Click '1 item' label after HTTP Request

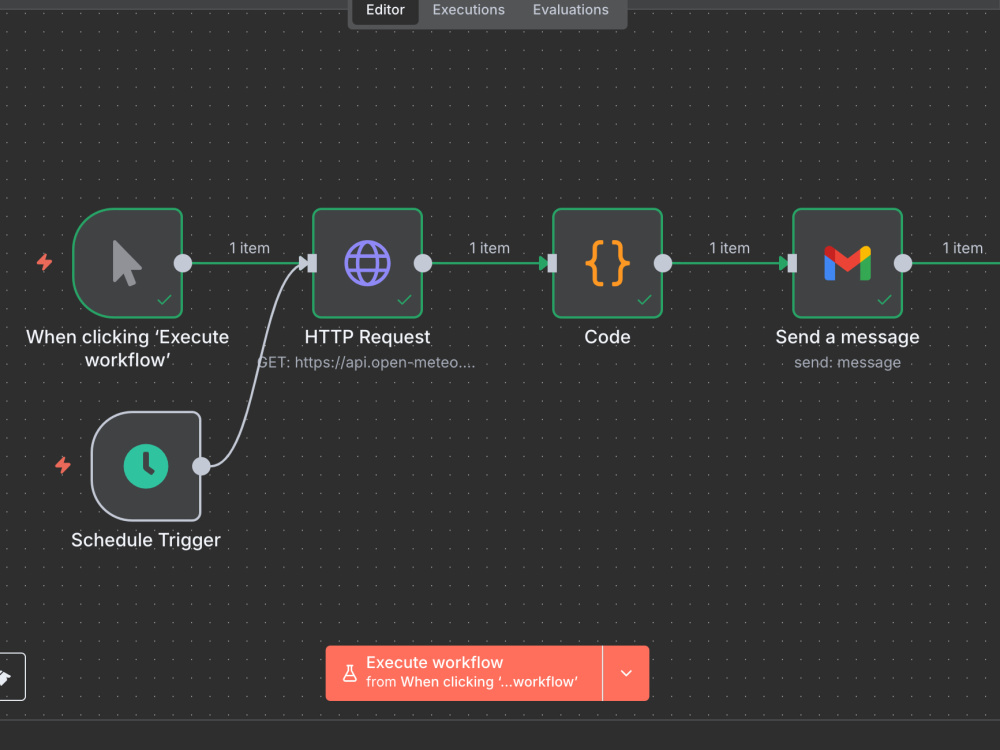489,248
